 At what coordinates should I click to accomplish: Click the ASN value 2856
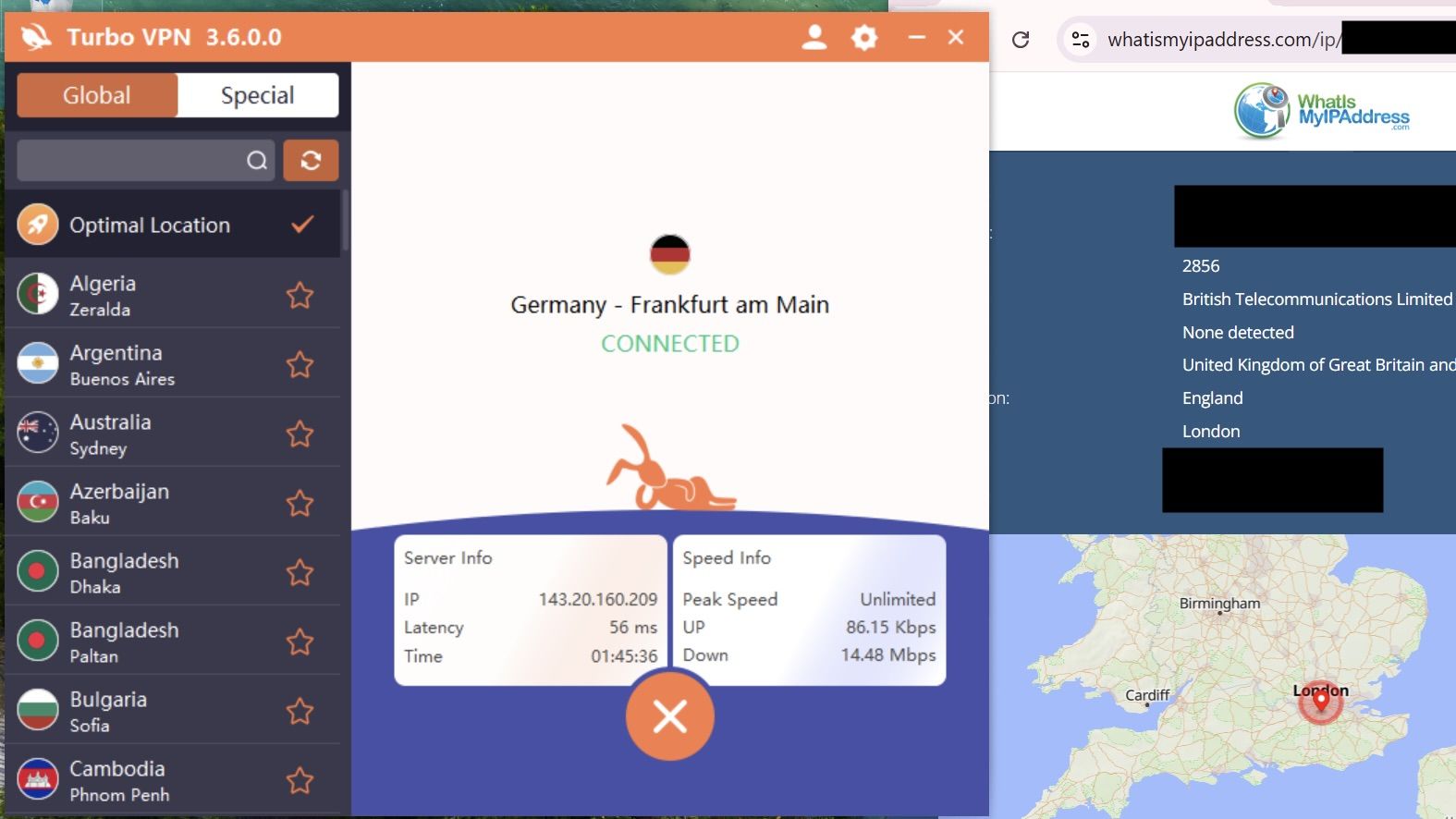(x=1201, y=266)
